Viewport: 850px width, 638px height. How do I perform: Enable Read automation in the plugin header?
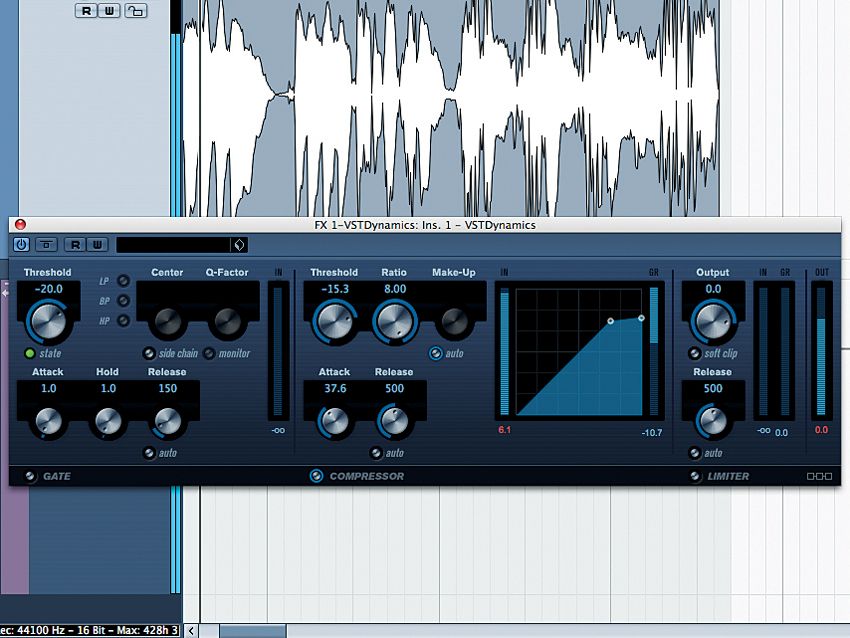74,245
